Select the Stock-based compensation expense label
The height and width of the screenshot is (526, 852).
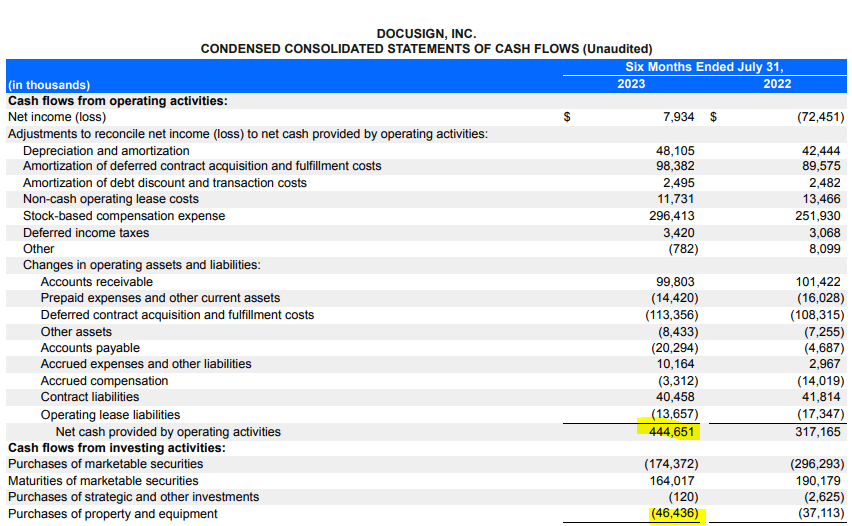pyautogui.click(x=124, y=216)
